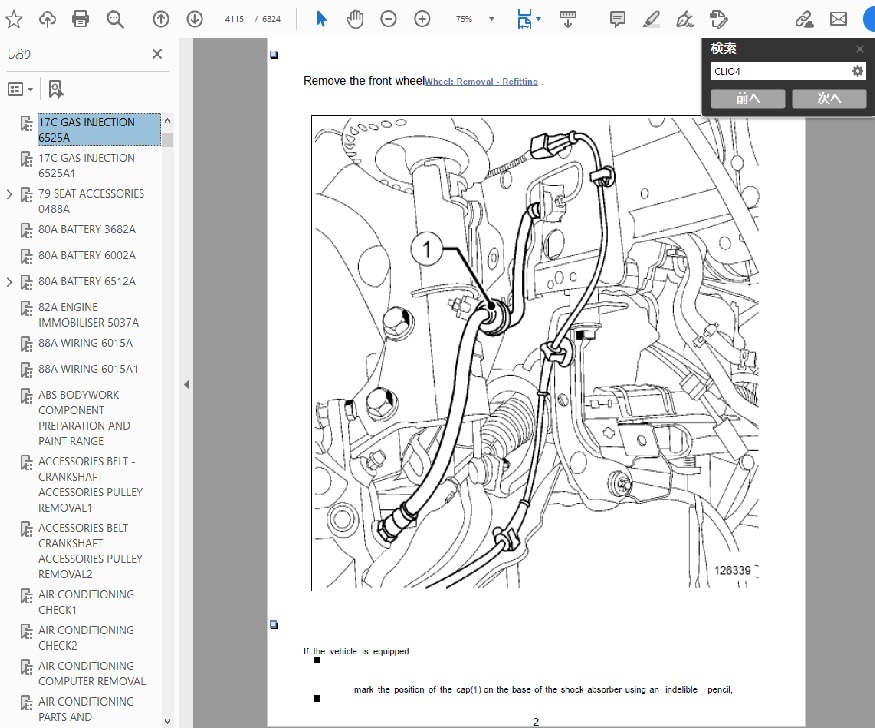The image size is (875, 728).
Task: Zoom in with the plus button
Action: click(x=422, y=20)
